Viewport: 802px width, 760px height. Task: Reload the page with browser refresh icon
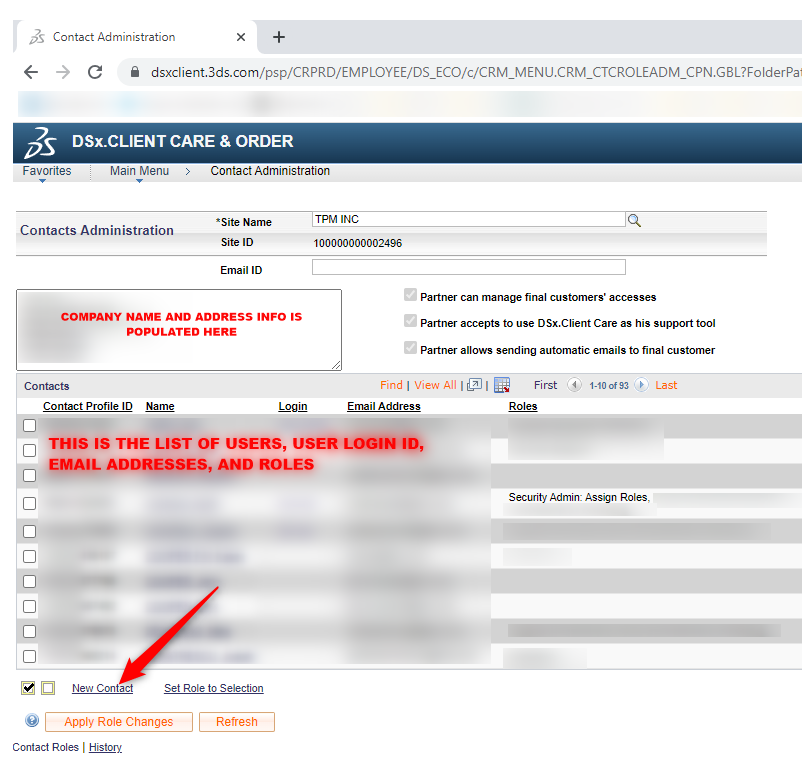(x=95, y=72)
